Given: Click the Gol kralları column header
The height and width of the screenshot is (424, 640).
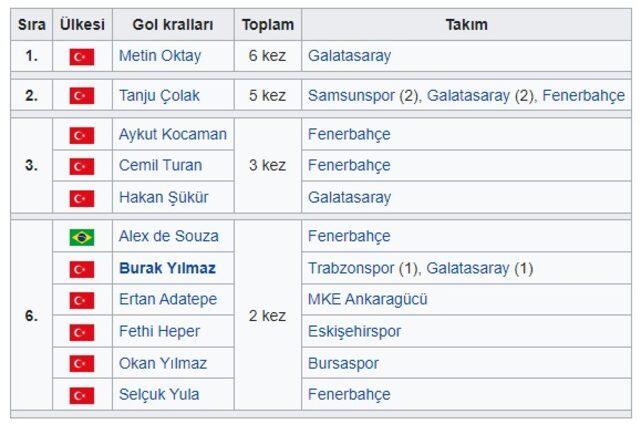Looking at the screenshot, I should click(173, 25).
